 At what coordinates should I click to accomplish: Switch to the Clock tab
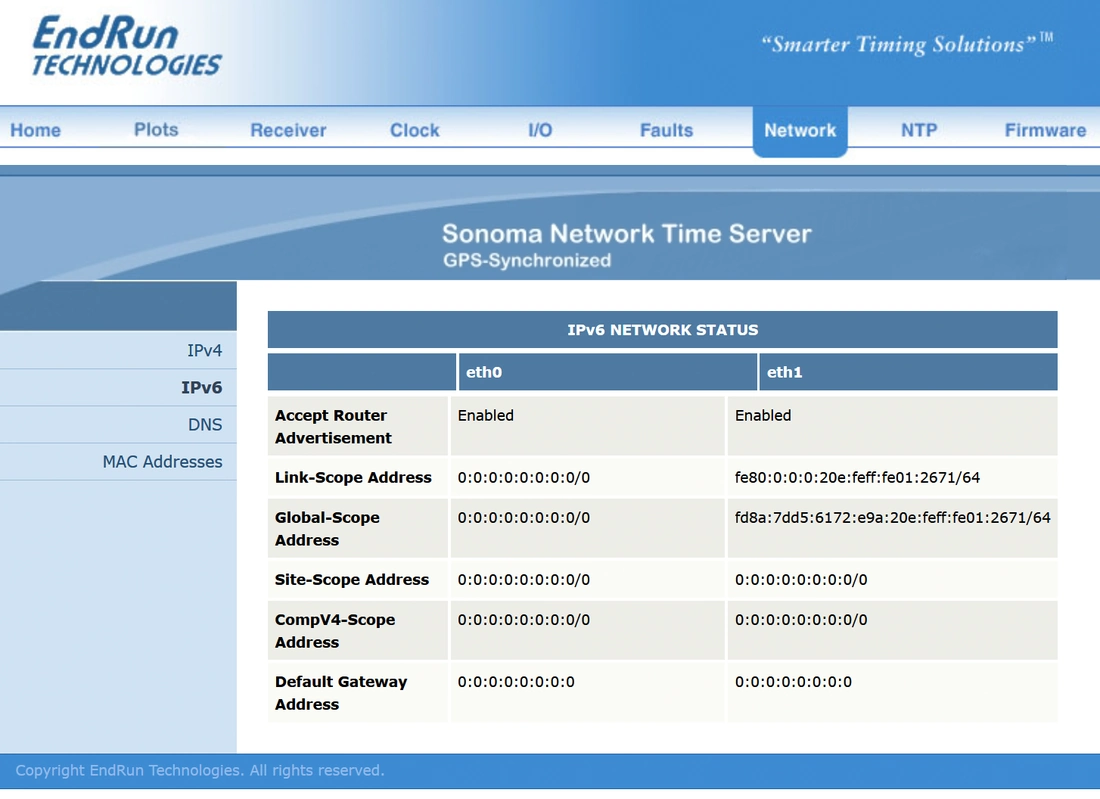coord(415,130)
